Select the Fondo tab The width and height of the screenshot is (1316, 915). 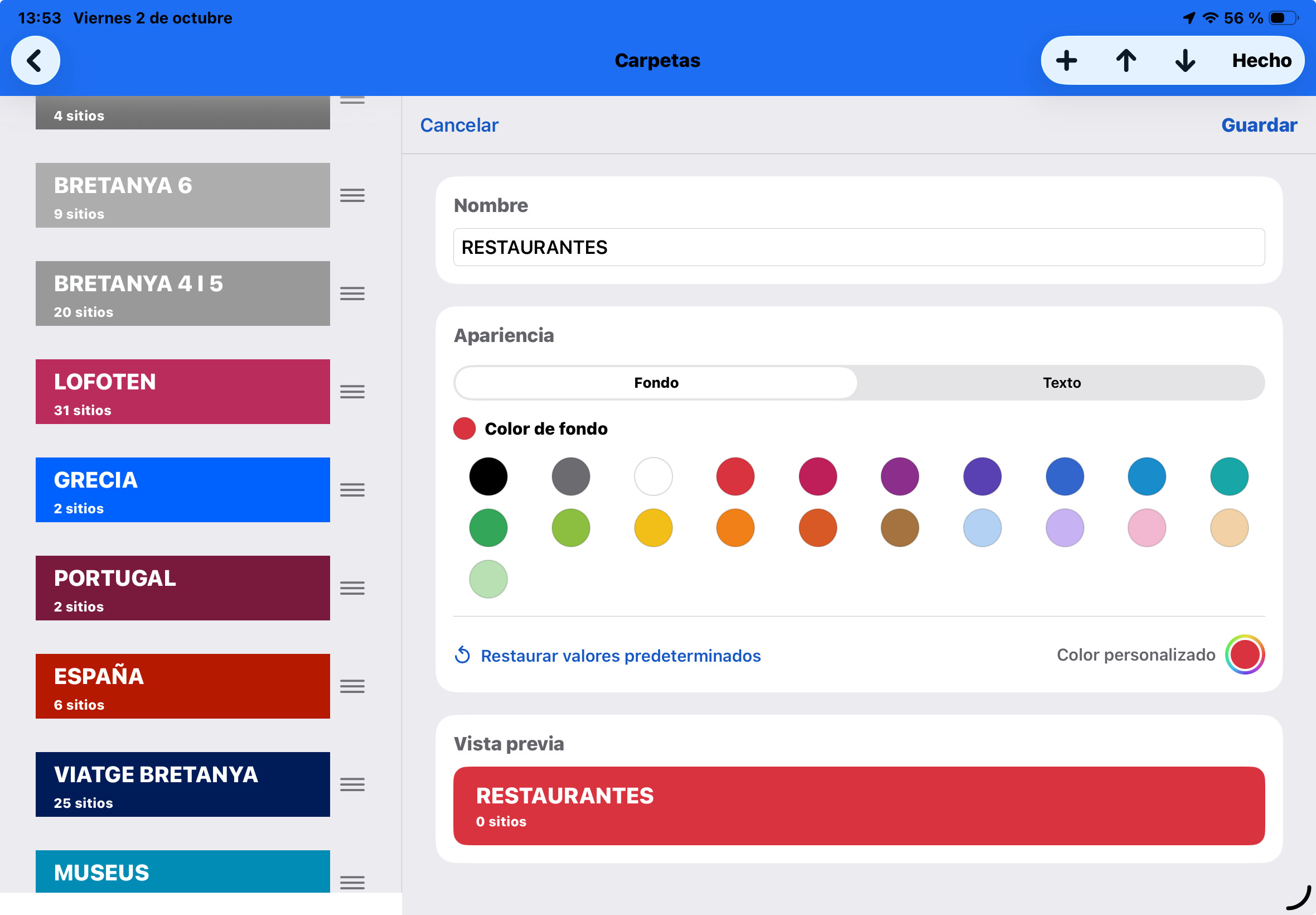[656, 382]
